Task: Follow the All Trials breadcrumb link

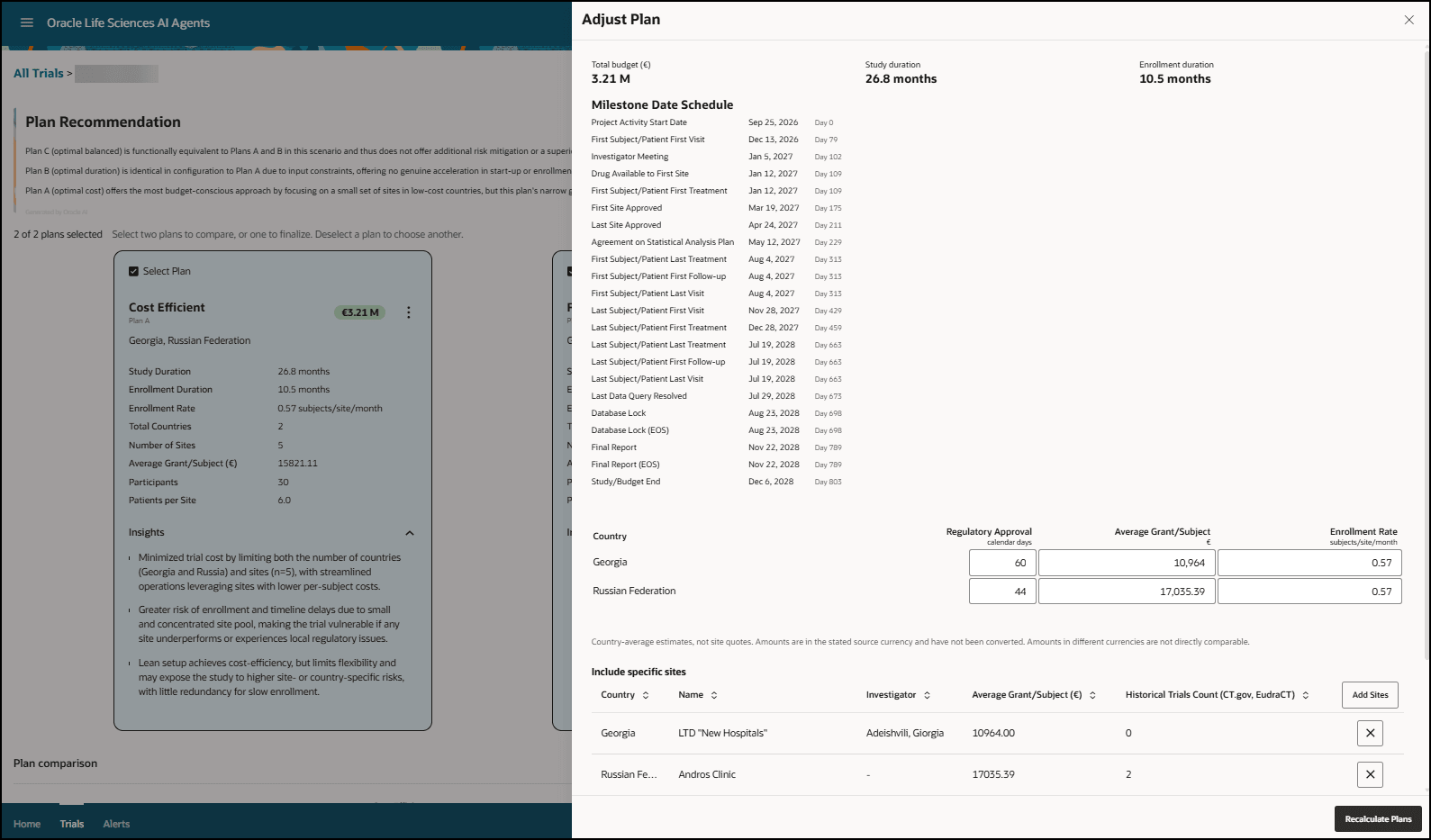Action: (39, 74)
